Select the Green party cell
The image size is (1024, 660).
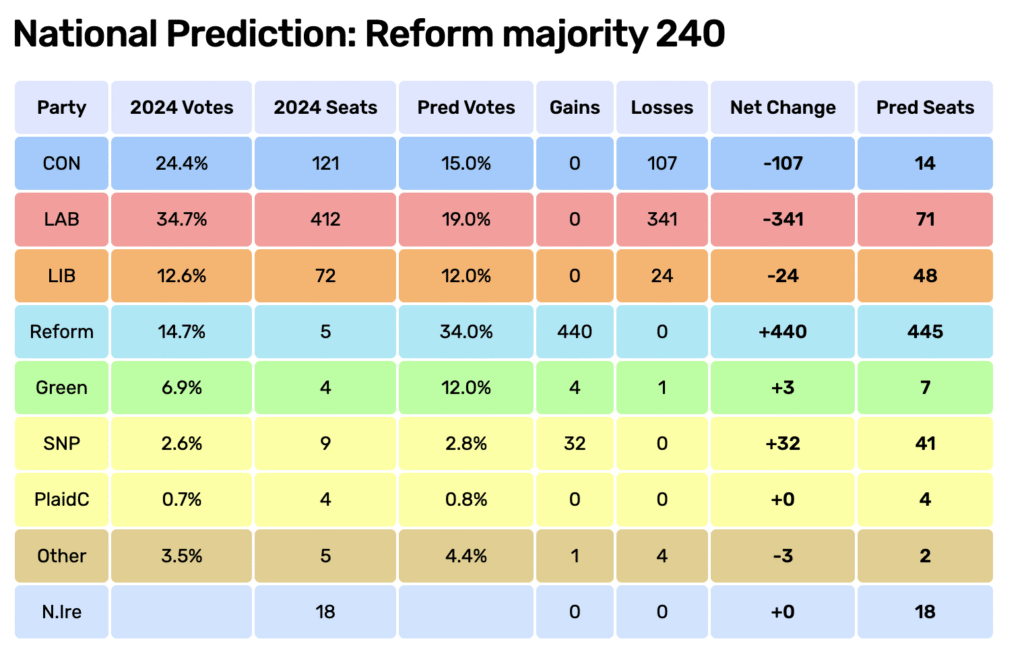[x=62, y=387]
